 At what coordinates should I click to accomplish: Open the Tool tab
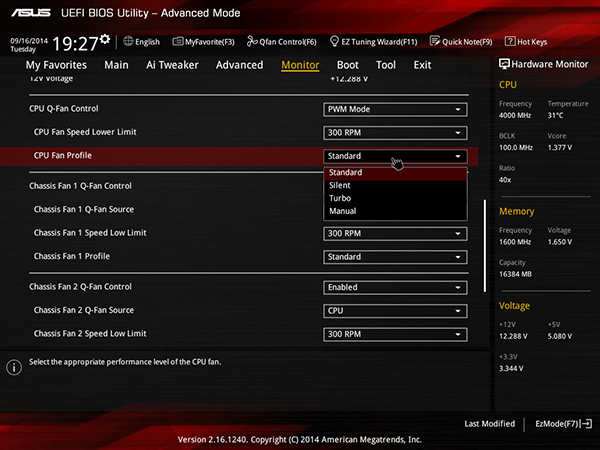[x=386, y=65]
